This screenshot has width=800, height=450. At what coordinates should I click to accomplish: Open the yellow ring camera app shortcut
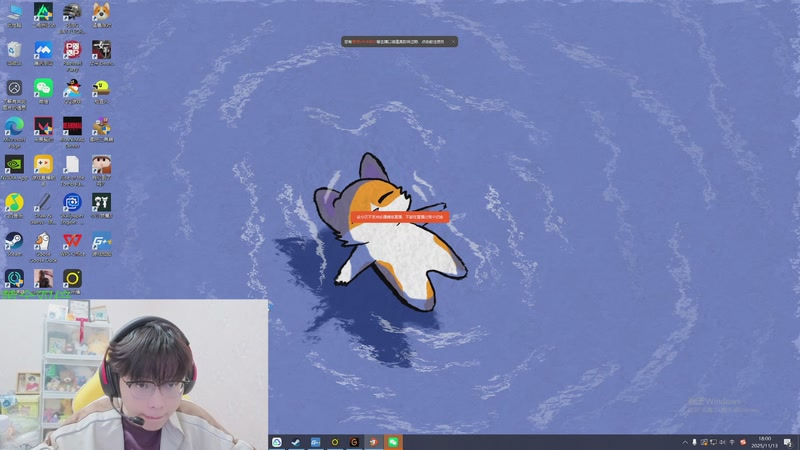pyautogui.click(x=72, y=281)
